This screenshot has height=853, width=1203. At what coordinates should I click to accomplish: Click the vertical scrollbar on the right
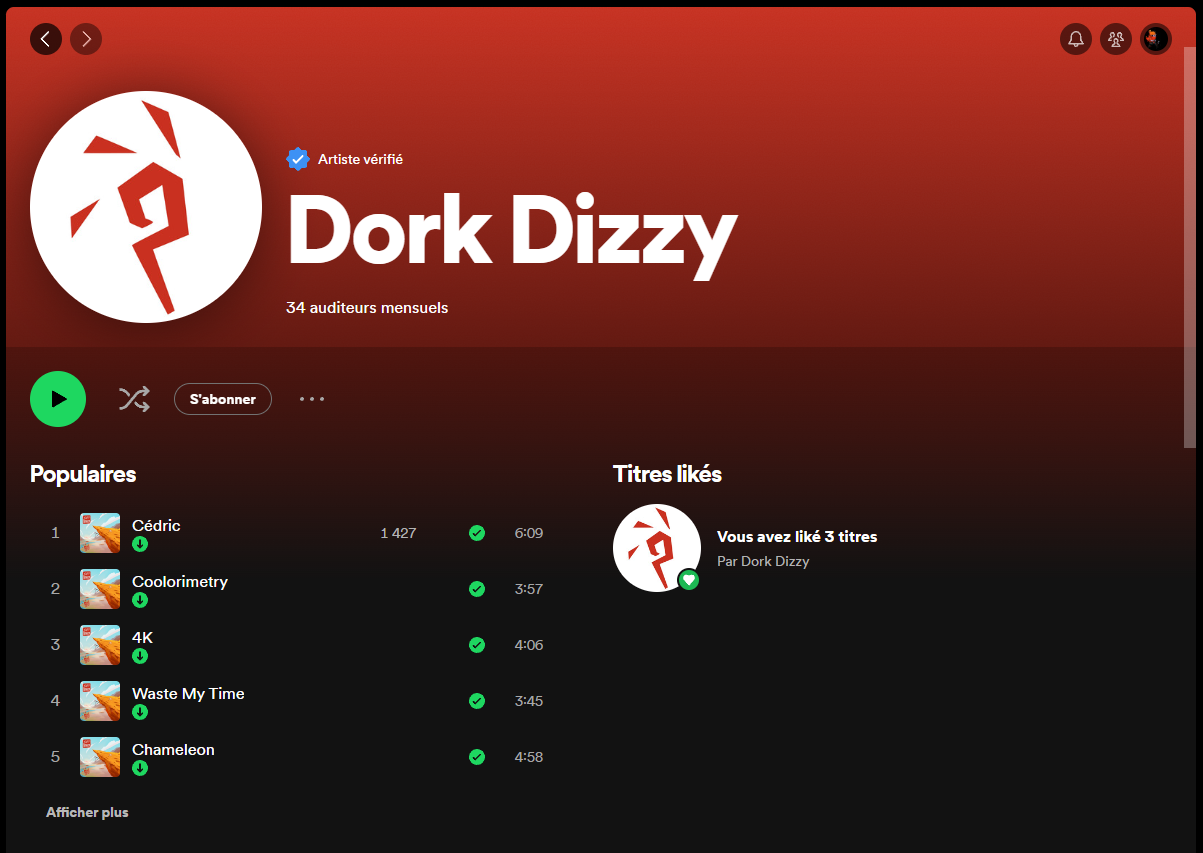coord(1189,250)
